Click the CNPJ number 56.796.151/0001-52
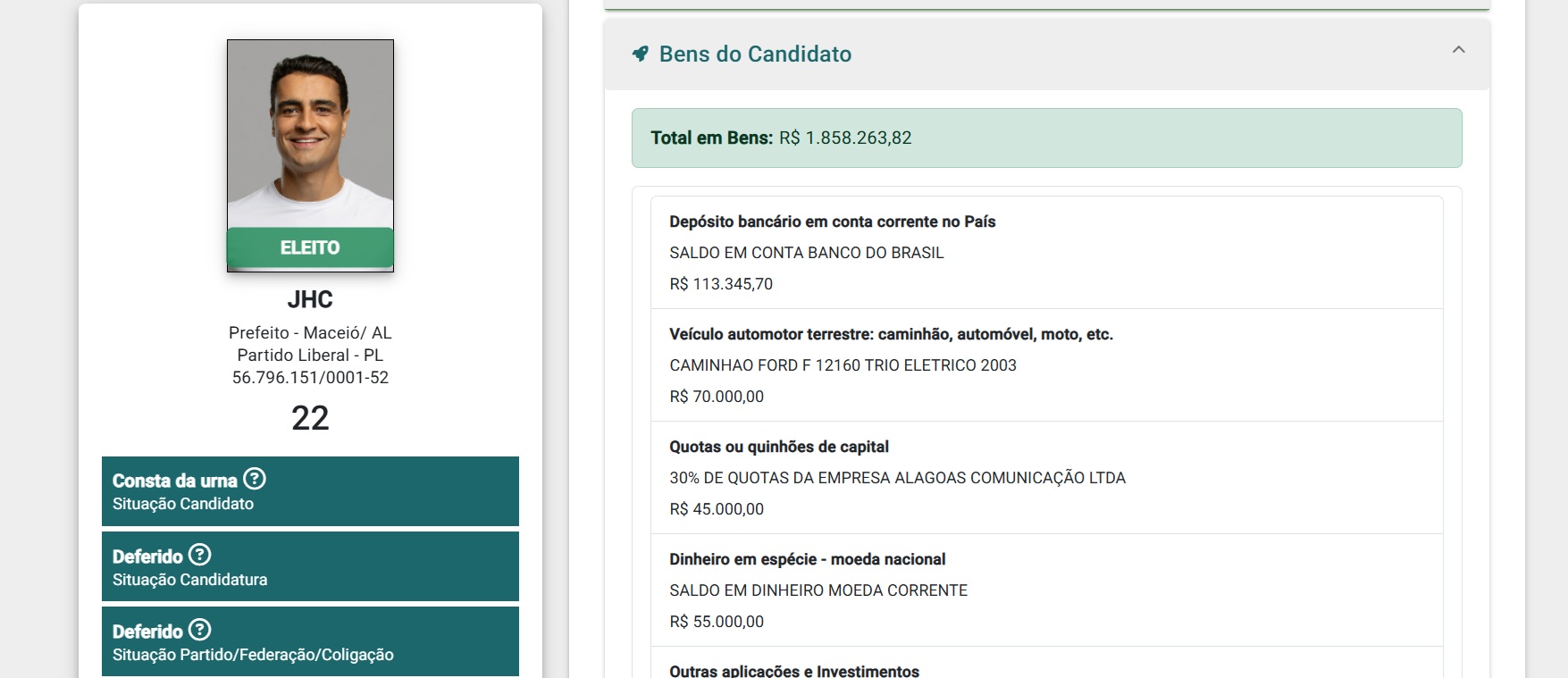The width and height of the screenshot is (1568, 678). [x=310, y=378]
